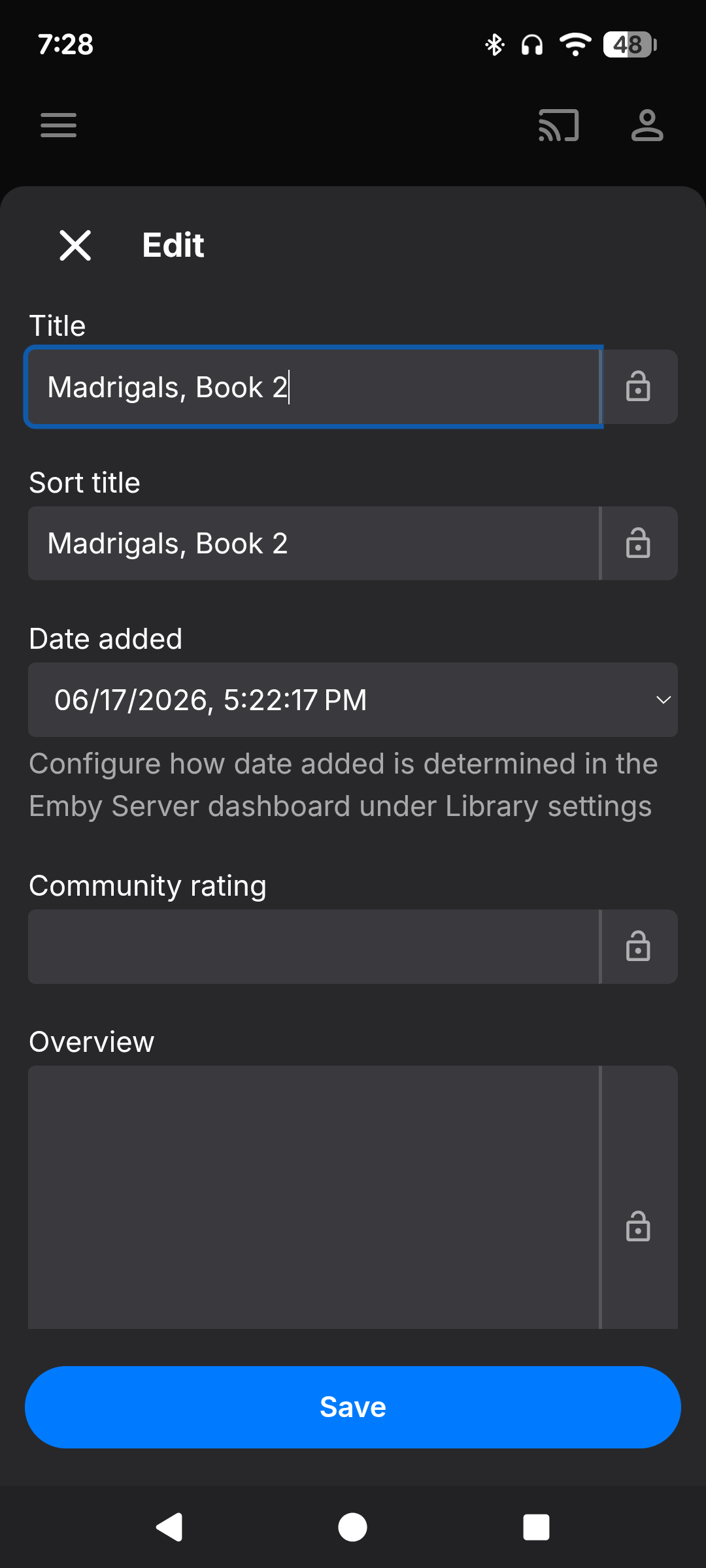
Task: Tap the battery indicator in status bar
Action: 630,44
